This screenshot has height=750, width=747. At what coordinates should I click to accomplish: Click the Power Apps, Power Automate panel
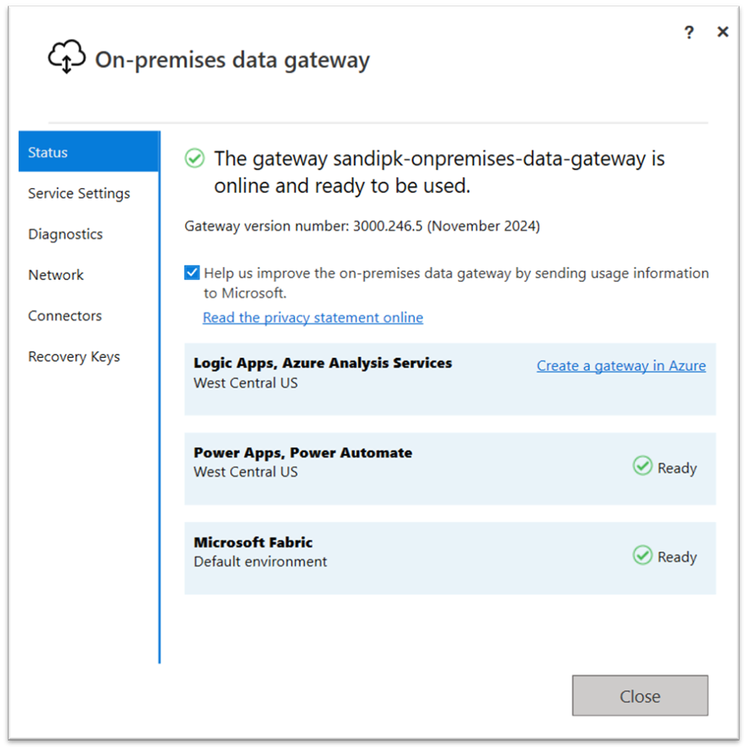coord(400,468)
